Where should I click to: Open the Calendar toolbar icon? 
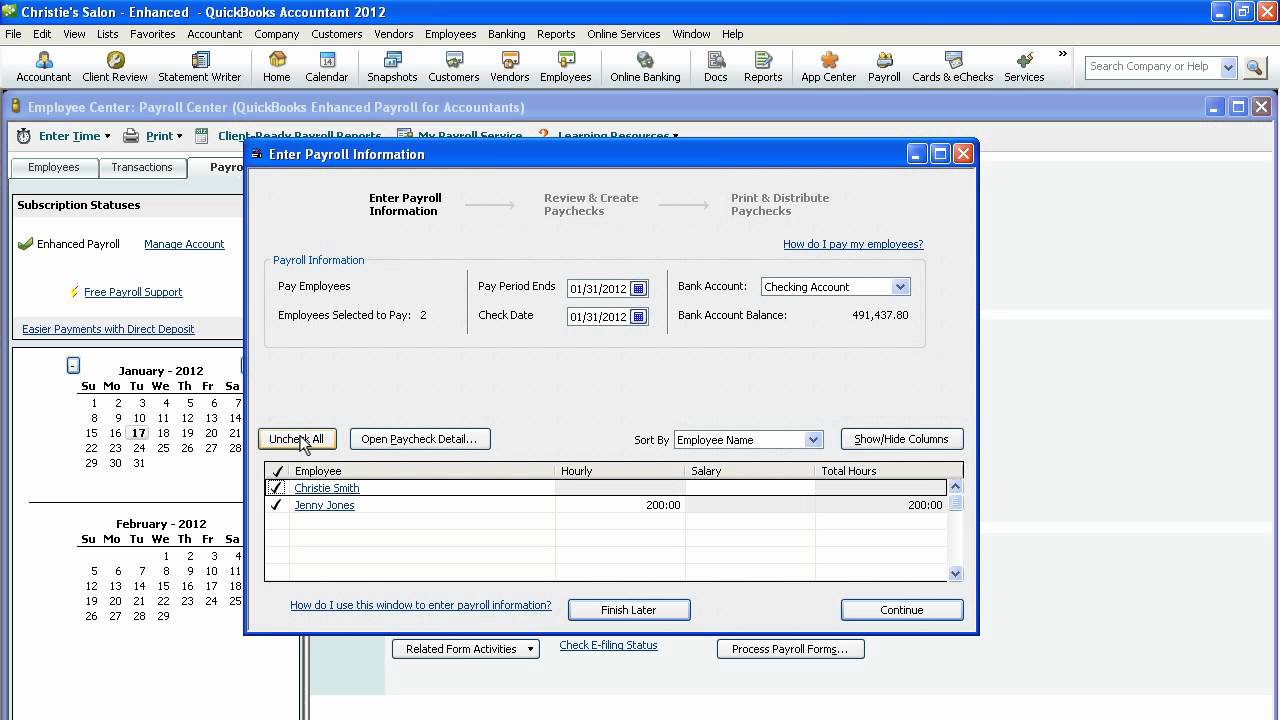326,67
